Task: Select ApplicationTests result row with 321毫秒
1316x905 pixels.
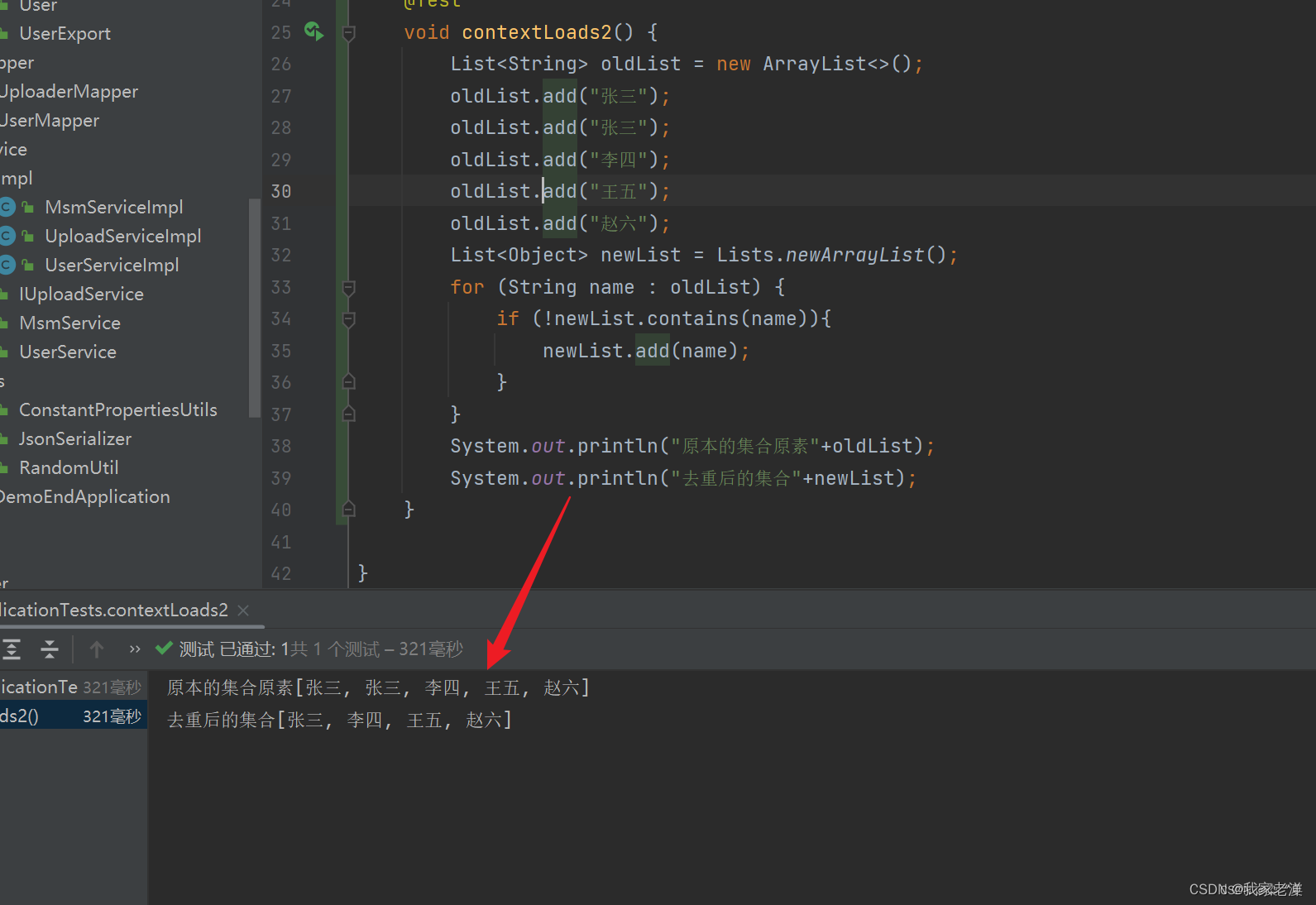Action: 74,687
